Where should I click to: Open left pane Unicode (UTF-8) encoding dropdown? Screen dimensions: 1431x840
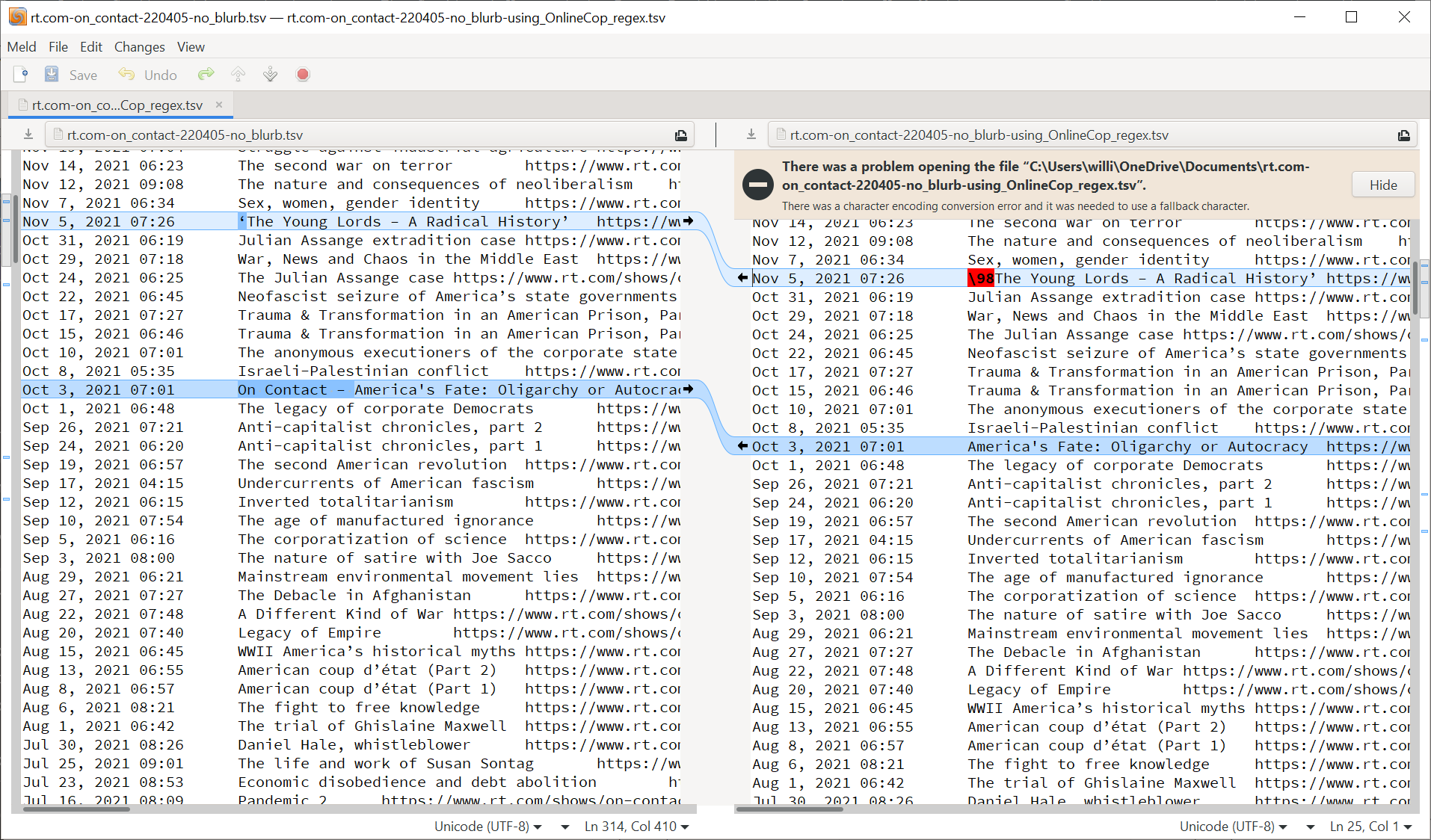487,826
